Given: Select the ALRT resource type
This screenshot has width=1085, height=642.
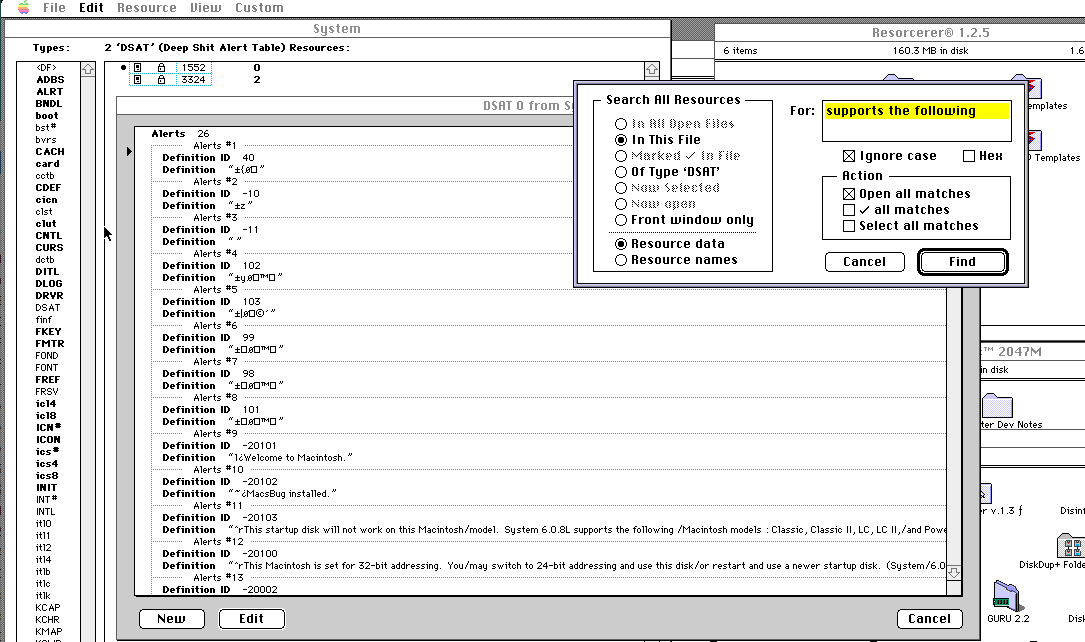Looking at the screenshot, I should (49, 92).
